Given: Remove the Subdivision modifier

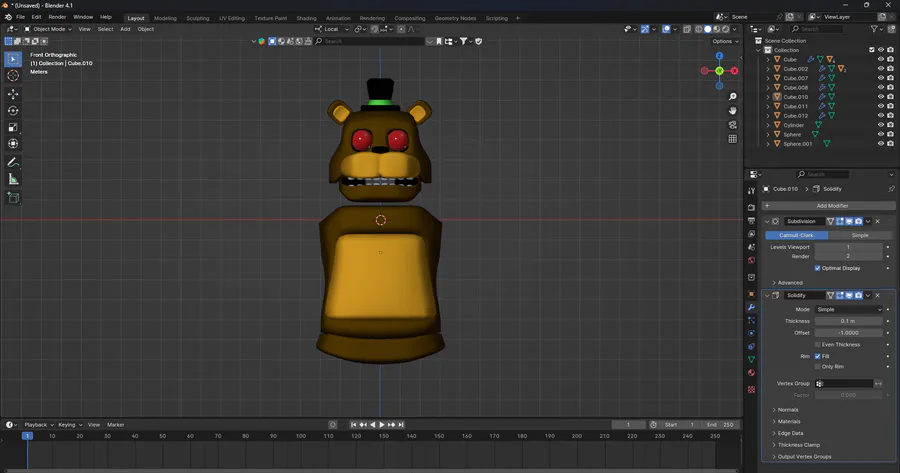Looking at the screenshot, I should coord(878,222).
